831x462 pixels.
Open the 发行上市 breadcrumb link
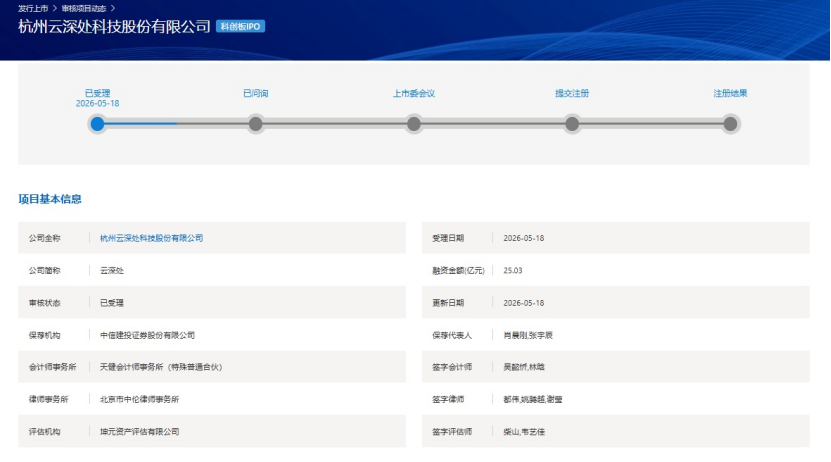click(33, 8)
